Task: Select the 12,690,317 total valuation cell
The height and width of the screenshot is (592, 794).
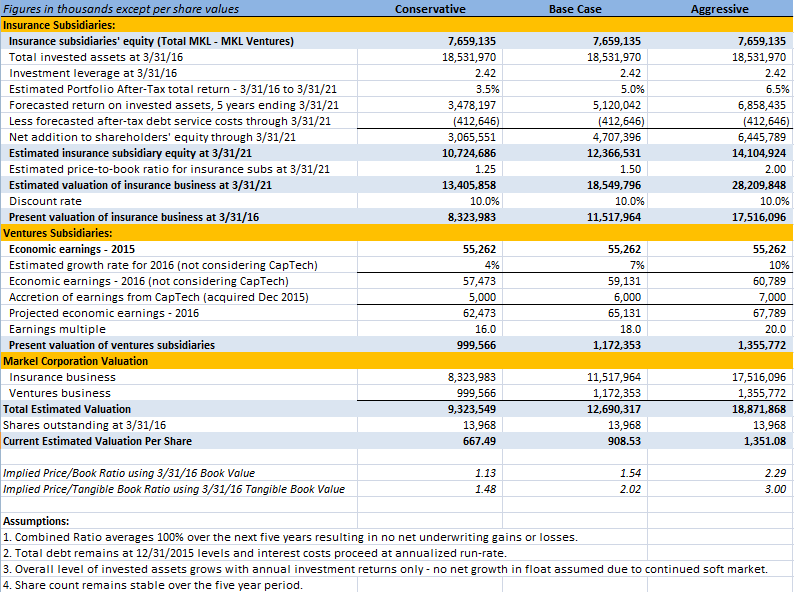Action: (x=614, y=409)
